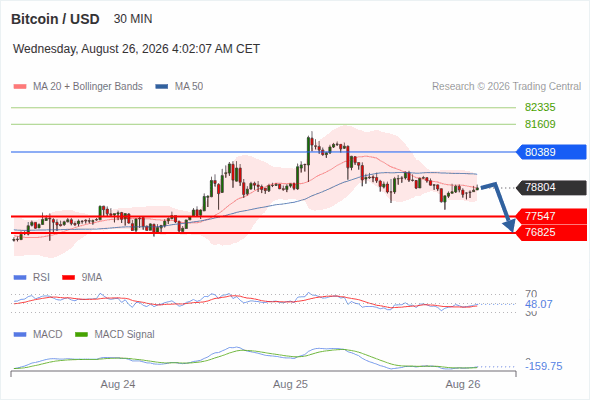Click the MA 20 + Bollinger Bands legend swatch
590x400 pixels.
point(20,87)
